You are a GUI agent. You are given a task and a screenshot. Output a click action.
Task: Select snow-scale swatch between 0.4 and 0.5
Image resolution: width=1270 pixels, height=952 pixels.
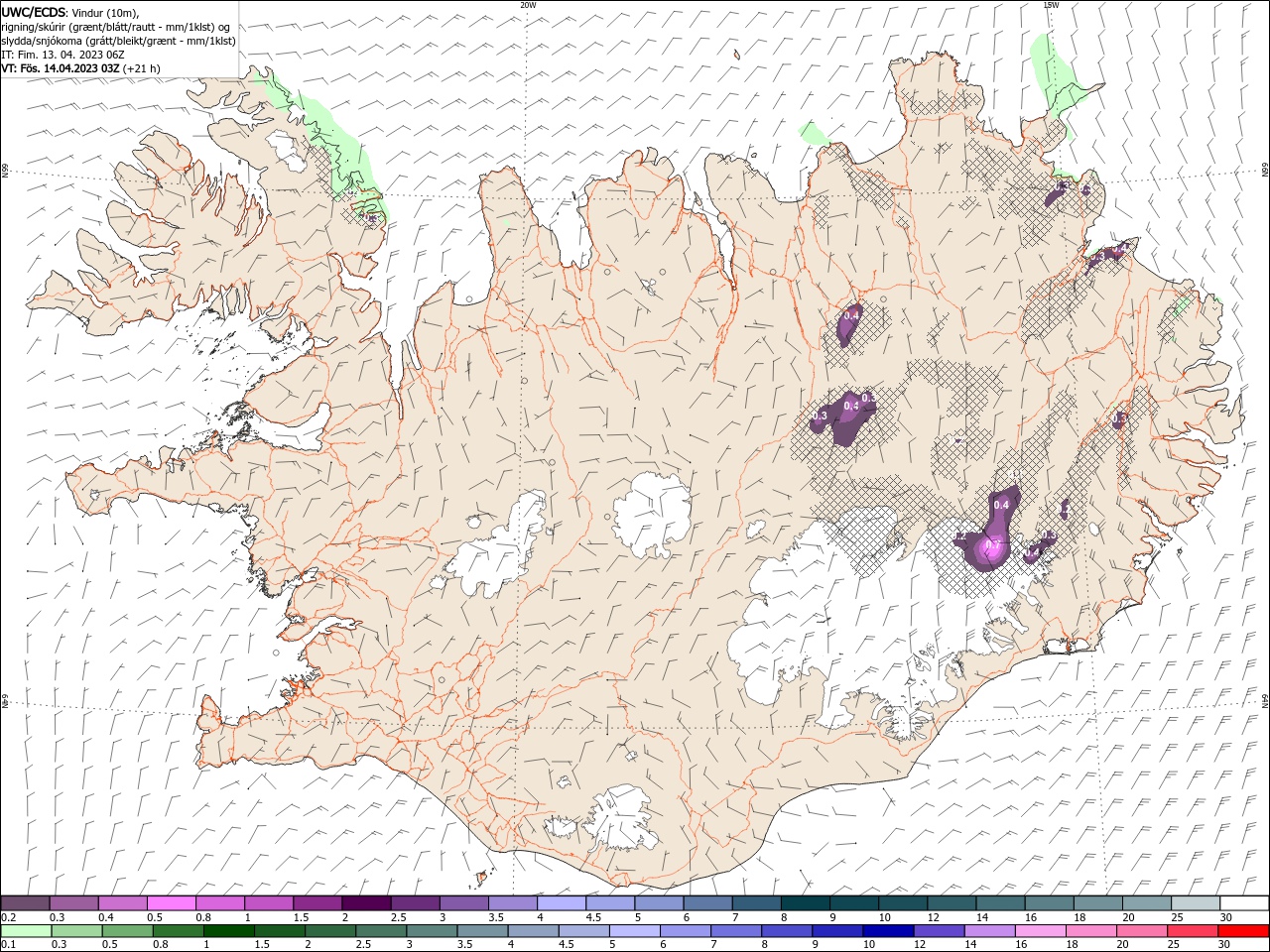pyautogui.click(x=122, y=903)
